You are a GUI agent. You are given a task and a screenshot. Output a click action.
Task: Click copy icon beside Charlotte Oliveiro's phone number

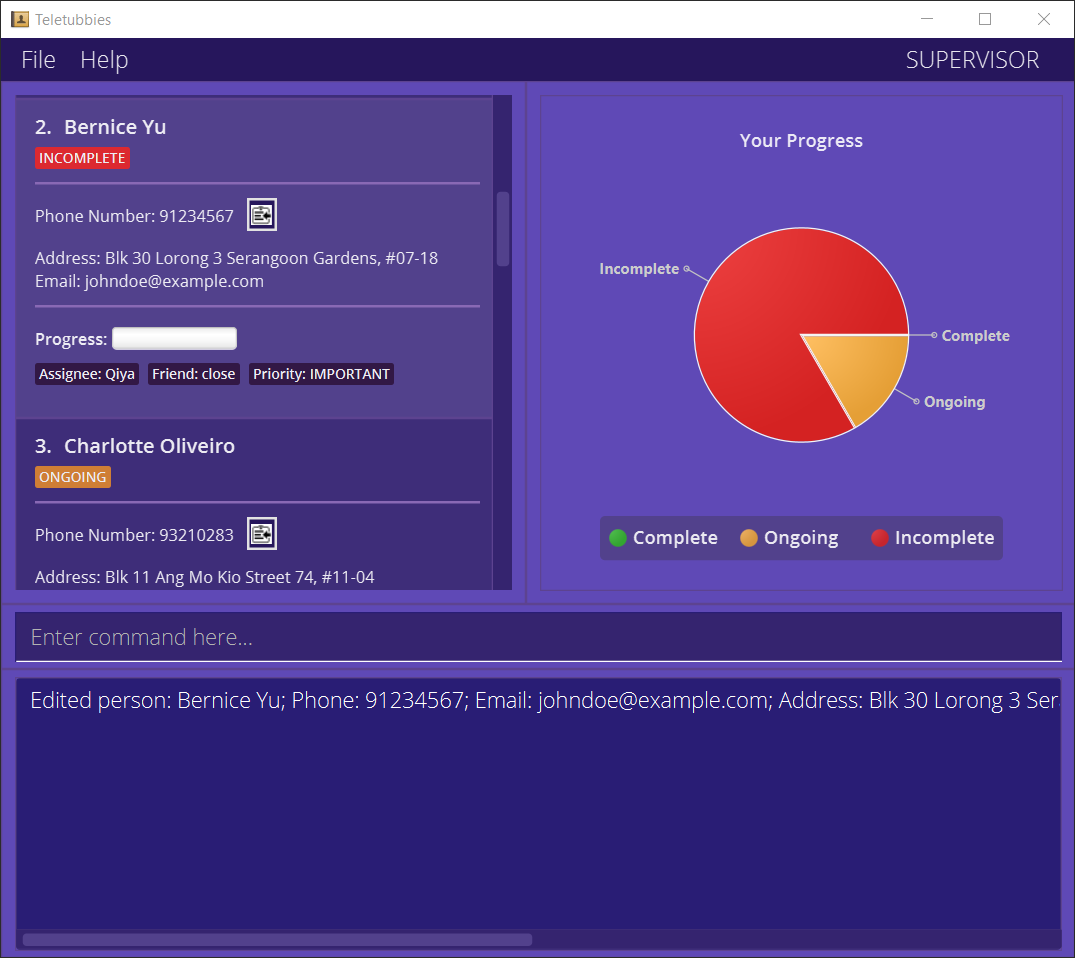(x=261, y=534)
